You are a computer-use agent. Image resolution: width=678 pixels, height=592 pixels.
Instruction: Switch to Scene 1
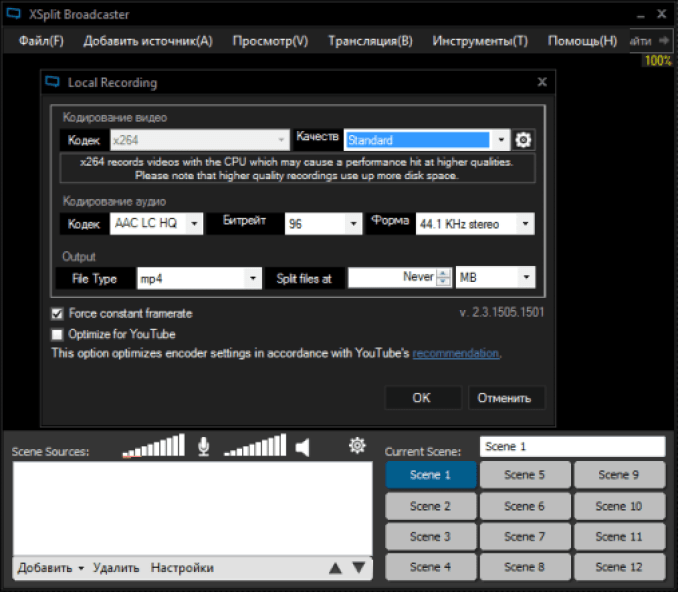click(431, 474)
